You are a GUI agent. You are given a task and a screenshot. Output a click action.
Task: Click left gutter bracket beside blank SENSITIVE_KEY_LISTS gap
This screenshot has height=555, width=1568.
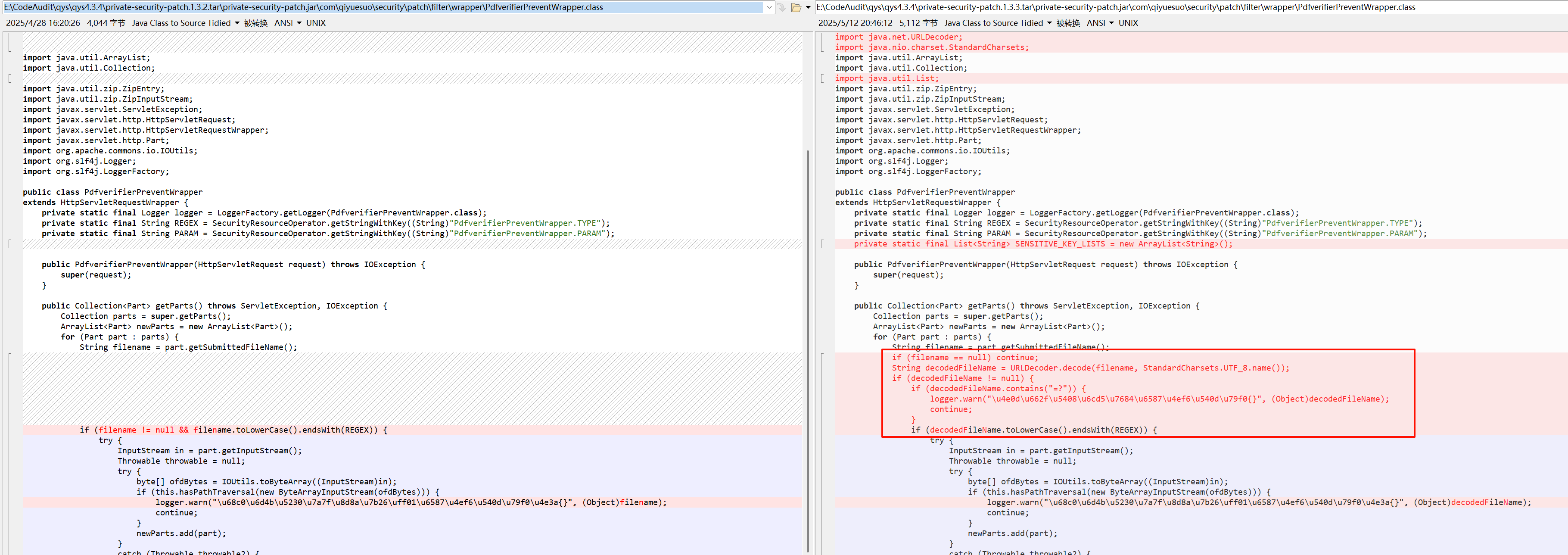9,244
